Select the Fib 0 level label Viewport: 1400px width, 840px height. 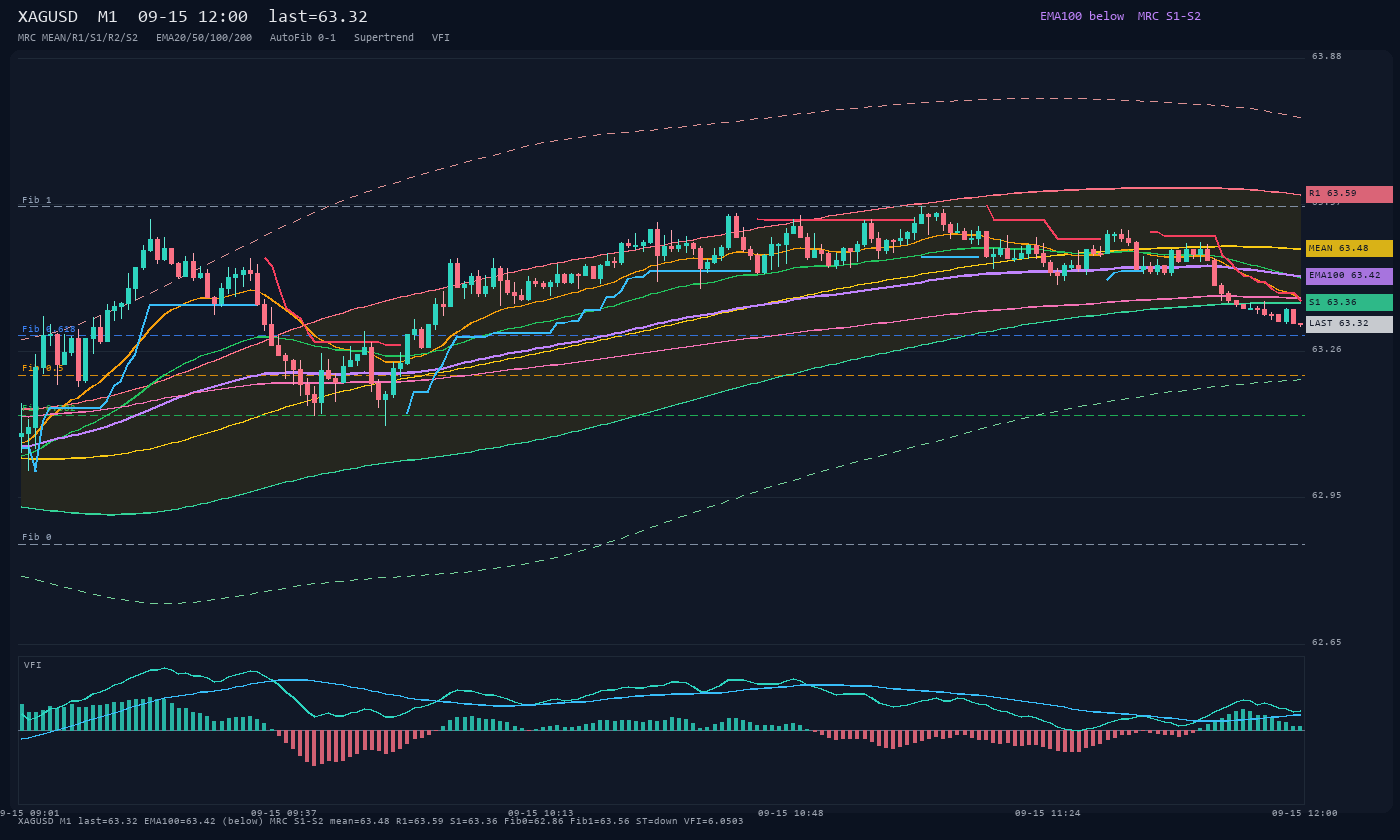(x=37, y=537)
